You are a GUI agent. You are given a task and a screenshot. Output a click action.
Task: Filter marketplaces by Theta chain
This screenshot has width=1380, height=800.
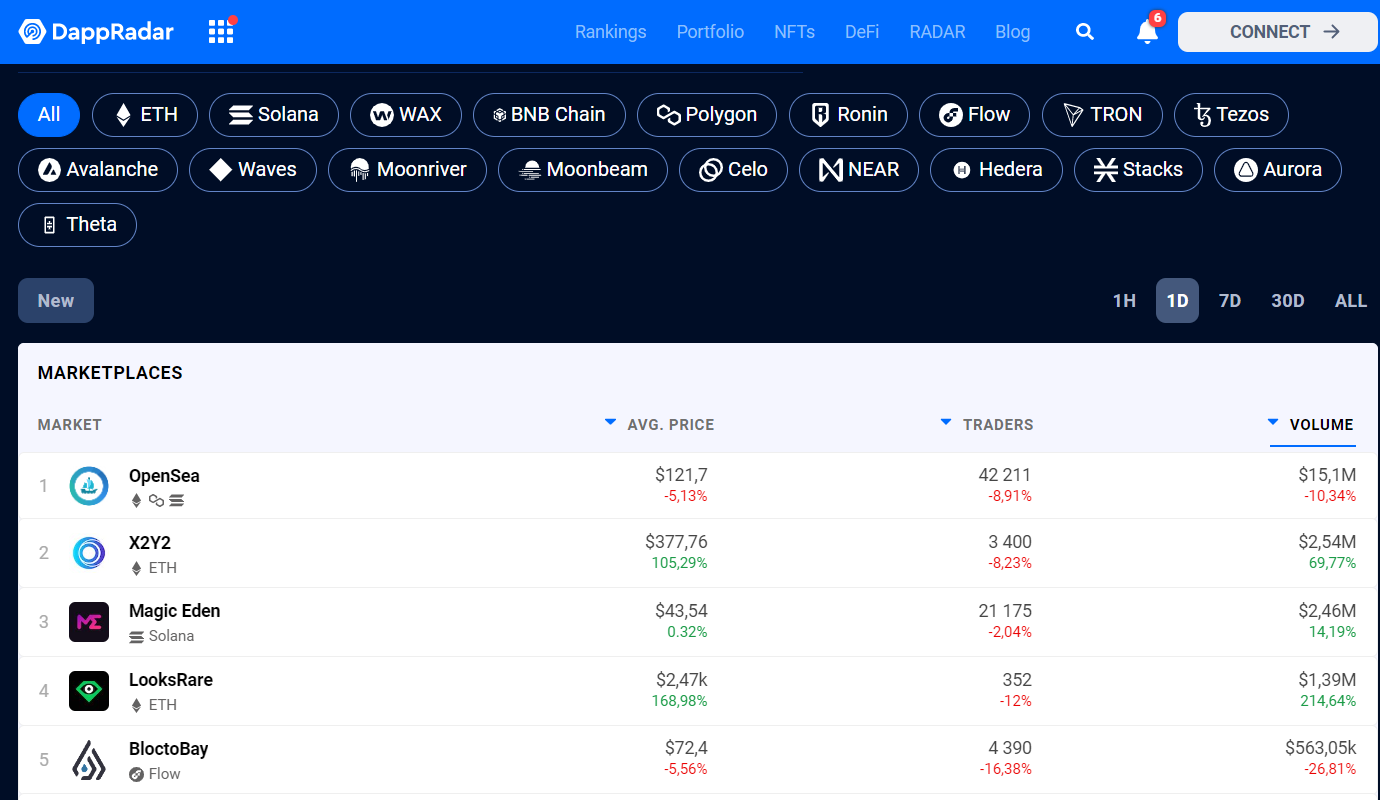click(x=77, y=224)
